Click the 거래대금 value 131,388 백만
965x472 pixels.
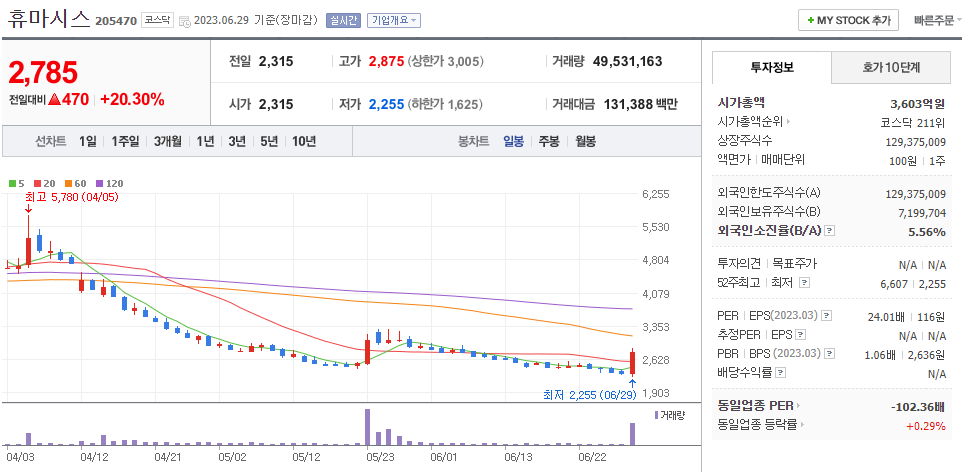pos(641,105)
